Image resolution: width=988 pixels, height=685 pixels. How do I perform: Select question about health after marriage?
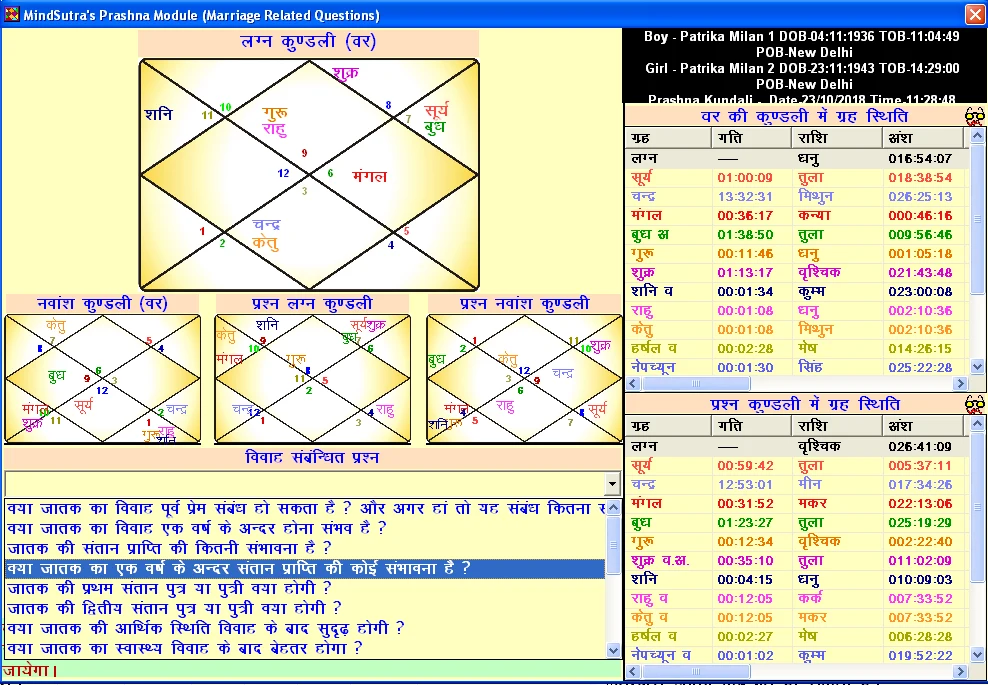tap(306, 648)
